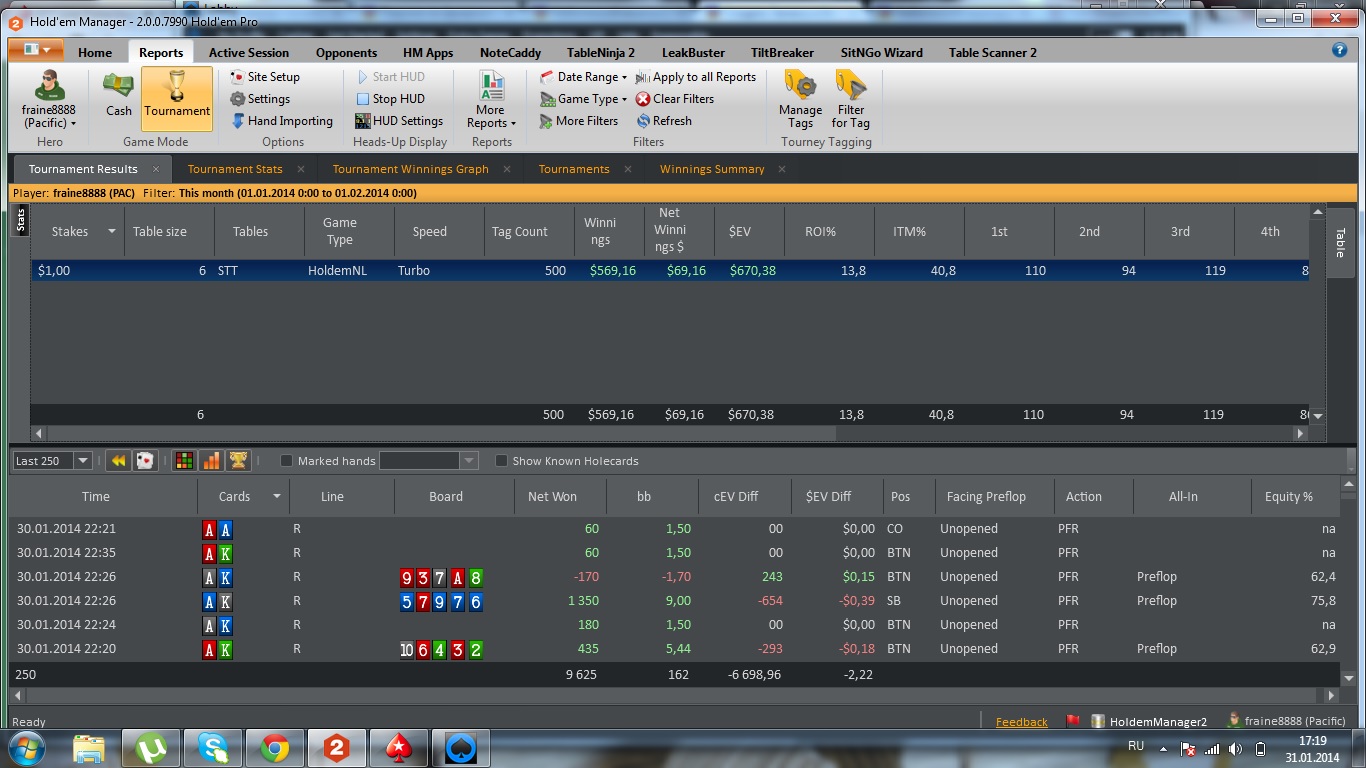
Task: Click Apply to all Reports
Action: 696,77
